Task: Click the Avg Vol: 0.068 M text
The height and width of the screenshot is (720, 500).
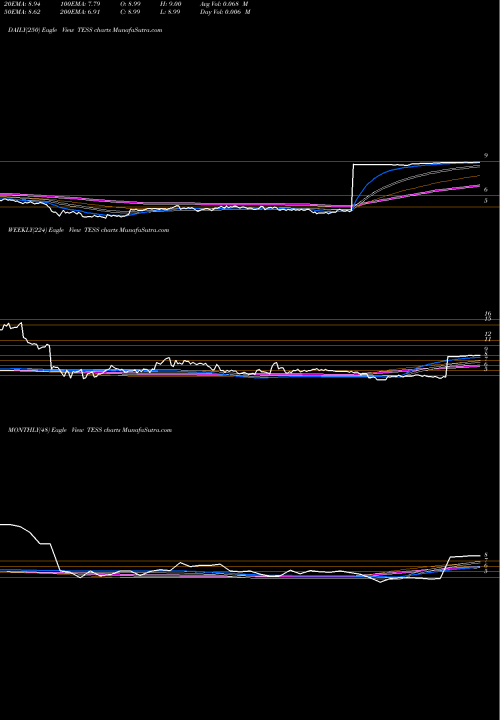Action: click(x=224, y=4)
